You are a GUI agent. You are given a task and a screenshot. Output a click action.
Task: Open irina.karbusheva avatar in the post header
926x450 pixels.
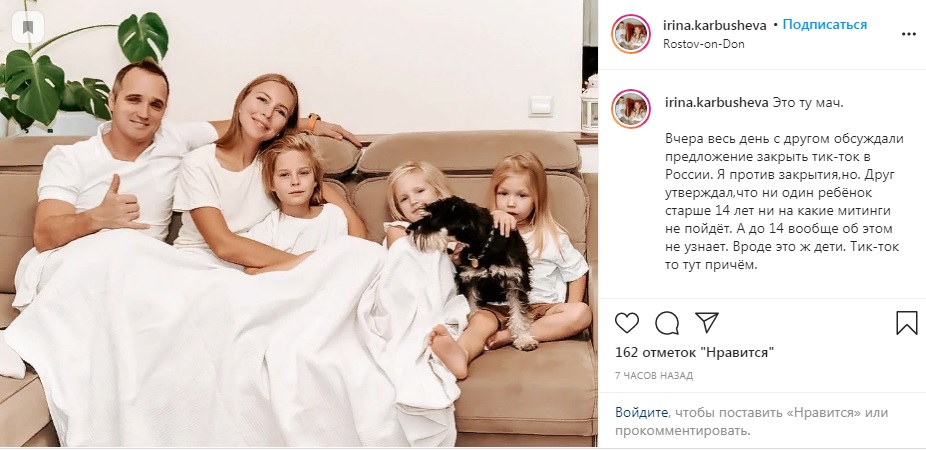pyautogui.click(x=631, y=34)
